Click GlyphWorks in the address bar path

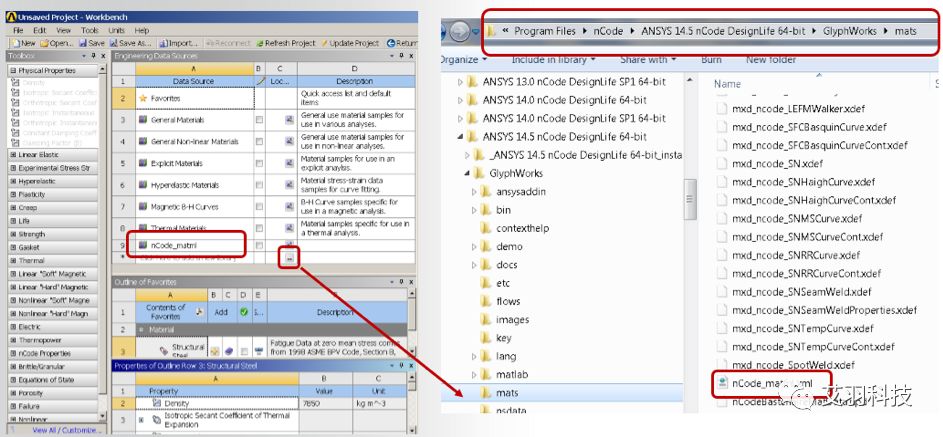tap(850, 31)
